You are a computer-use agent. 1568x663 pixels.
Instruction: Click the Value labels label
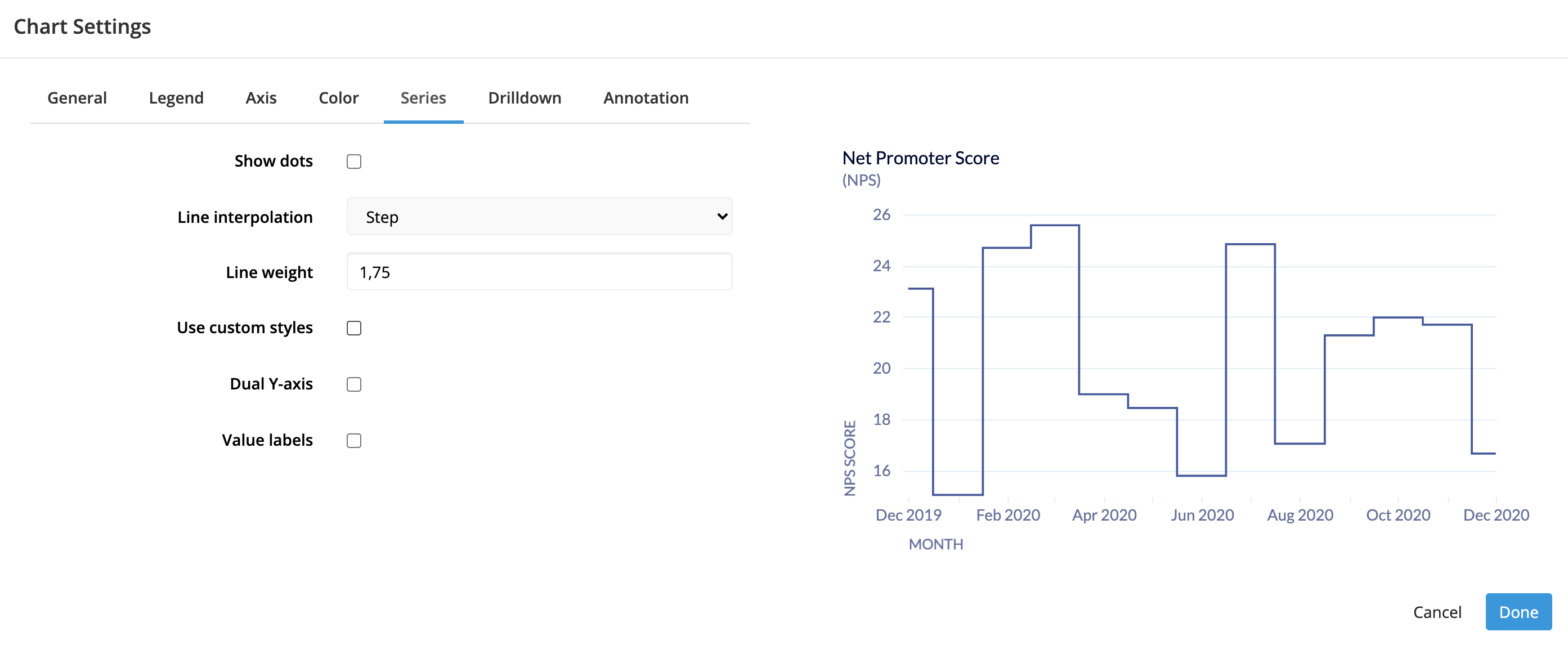pos(267,440)
